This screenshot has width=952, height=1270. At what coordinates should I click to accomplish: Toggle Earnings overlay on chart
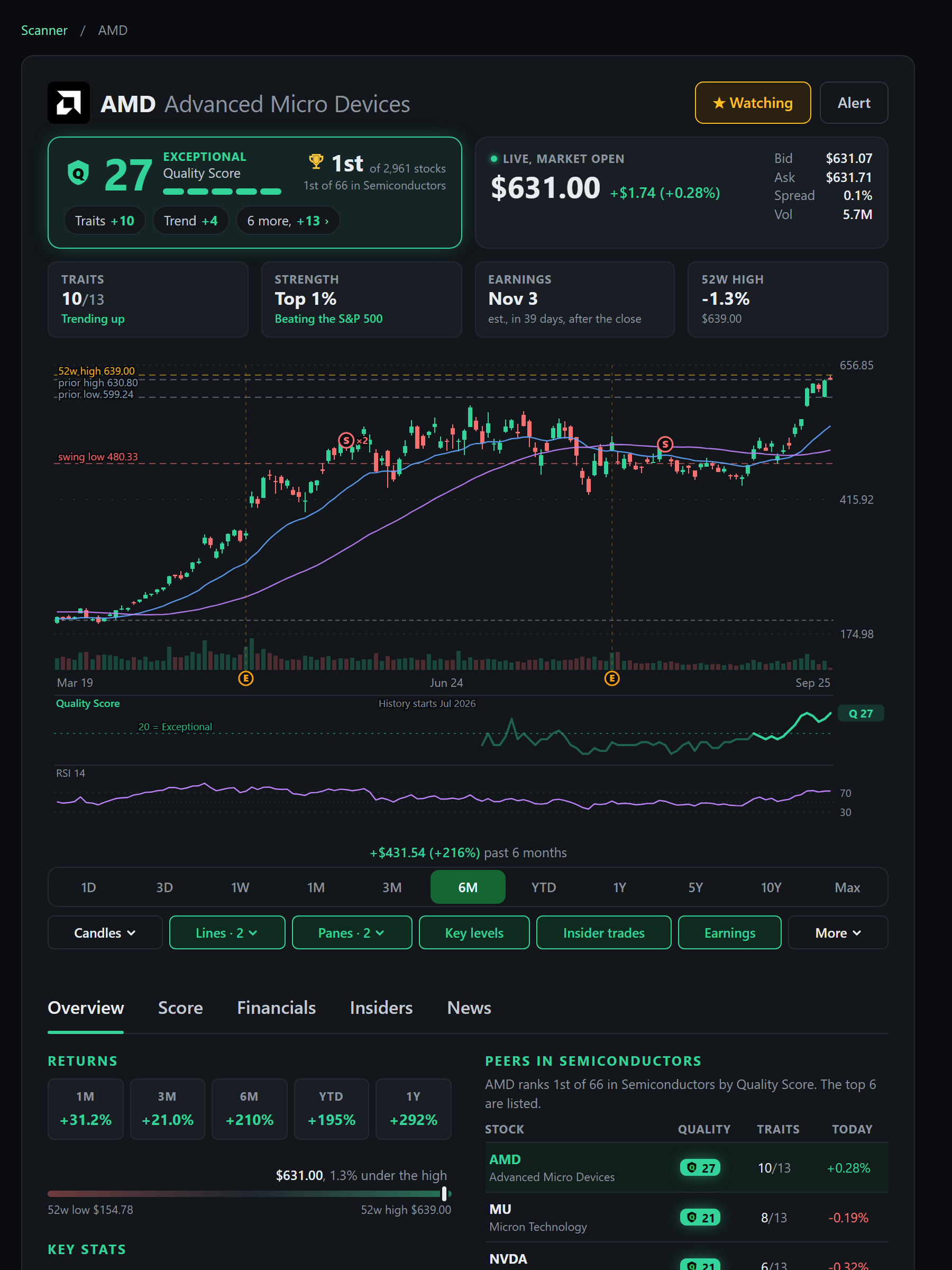tap(729, 932)
